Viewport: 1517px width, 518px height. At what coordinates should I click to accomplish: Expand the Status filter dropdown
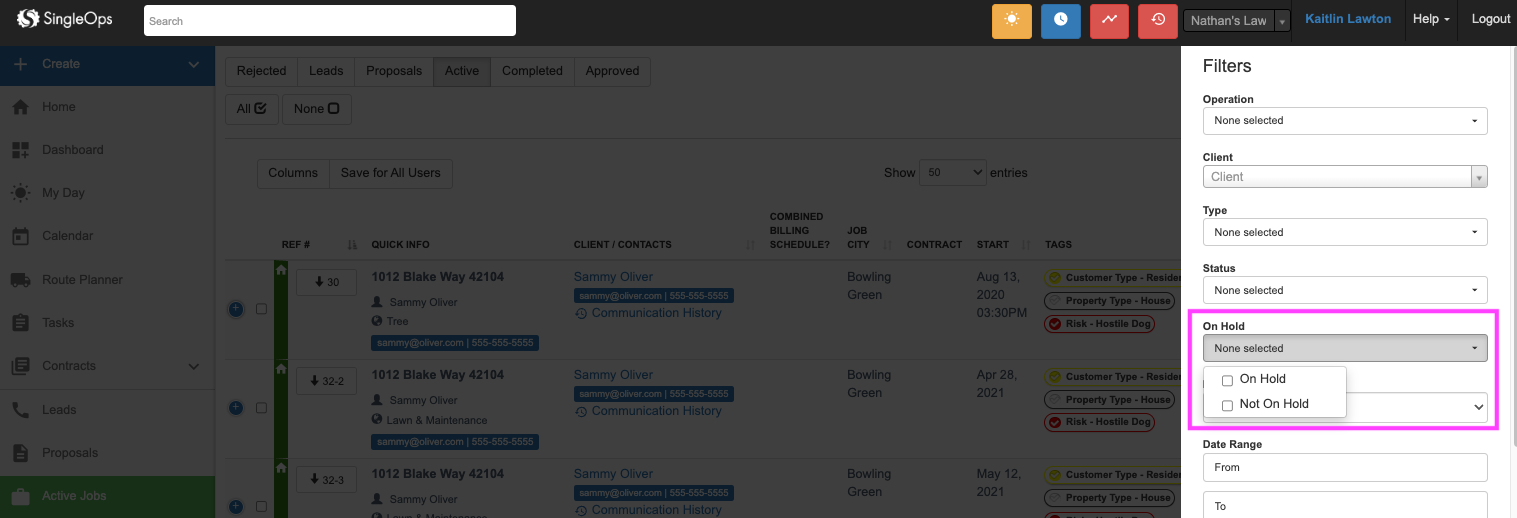1344,291
